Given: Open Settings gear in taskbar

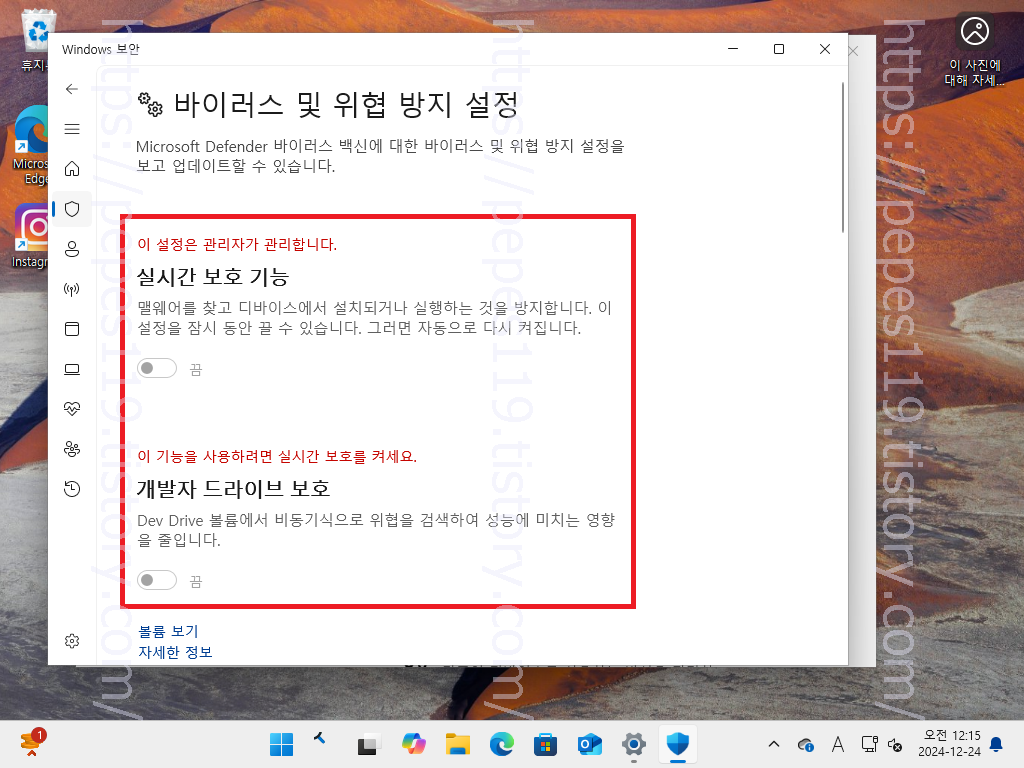Looking at the screenshot, I should tap(633, 744).
